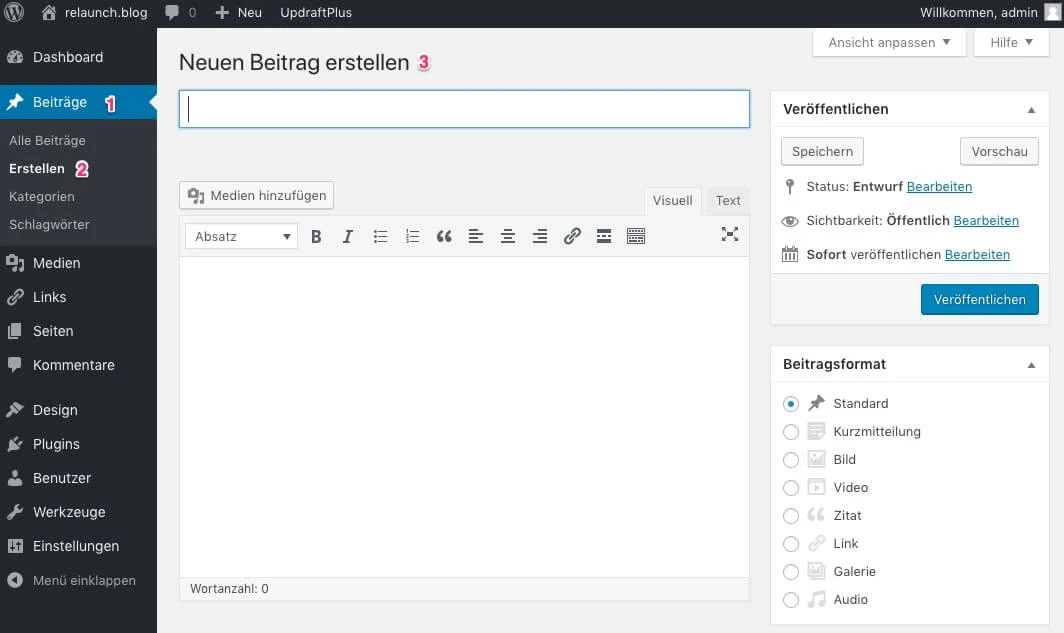Click the blue Veröffentlichen button

(979, 299)
